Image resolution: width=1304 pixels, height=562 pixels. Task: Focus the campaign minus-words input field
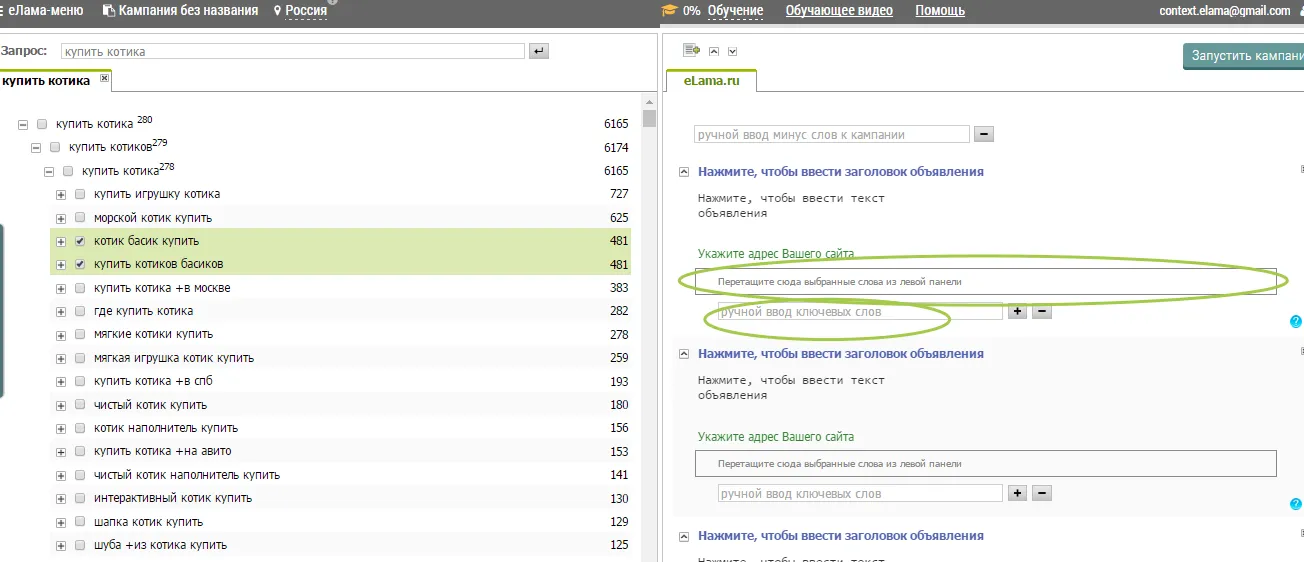point(832,134)
